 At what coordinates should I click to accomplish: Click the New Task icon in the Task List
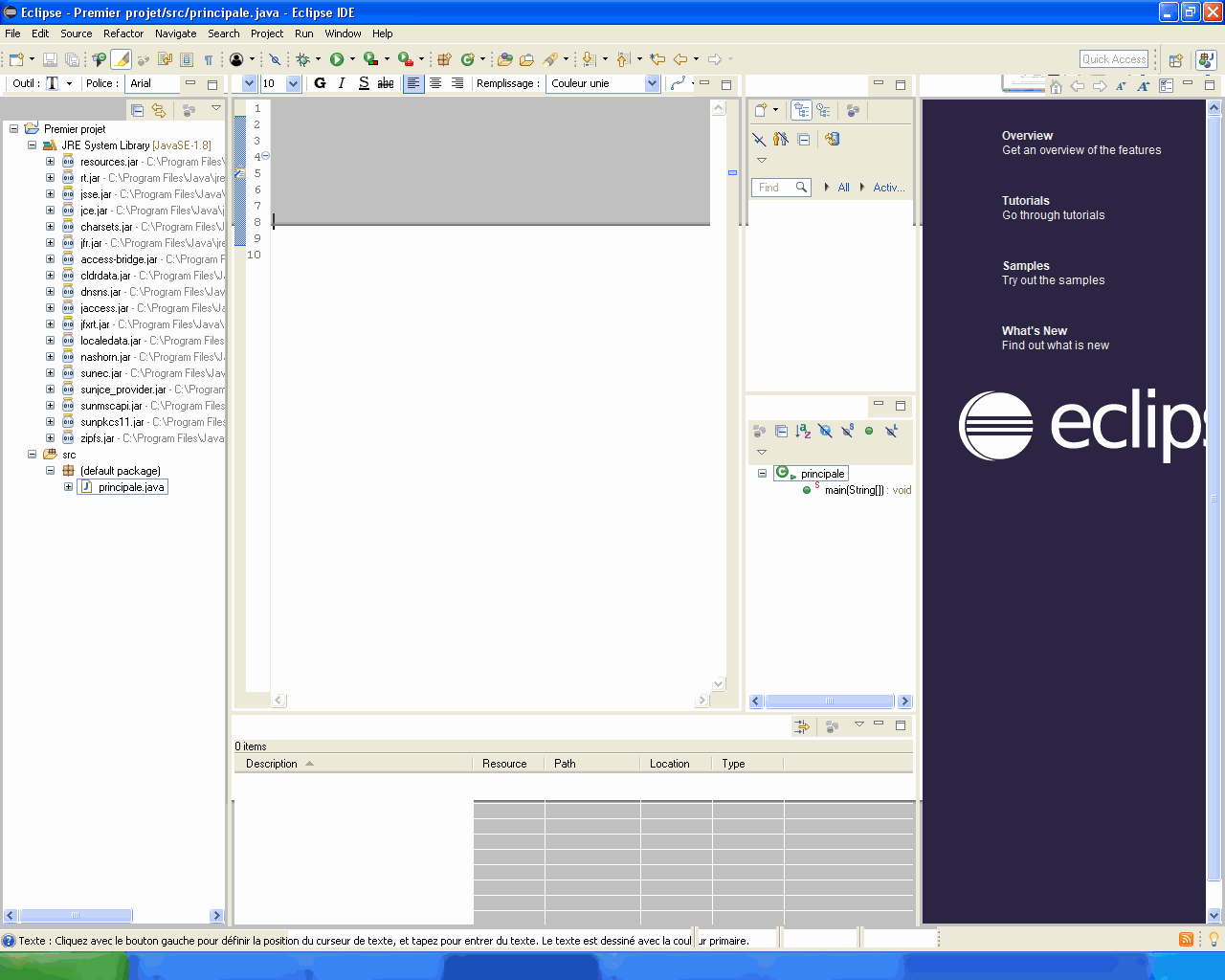pyautogui.click(x=763, y=109)
